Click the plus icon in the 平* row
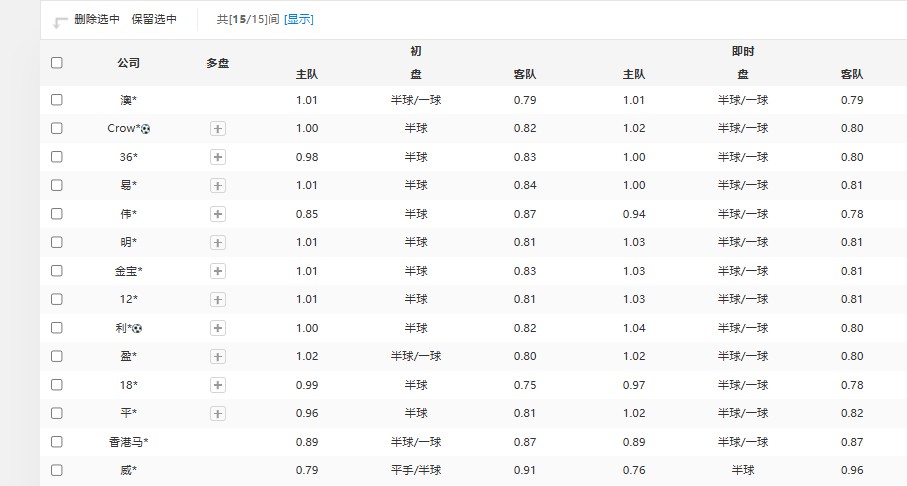 pos(218,413)
